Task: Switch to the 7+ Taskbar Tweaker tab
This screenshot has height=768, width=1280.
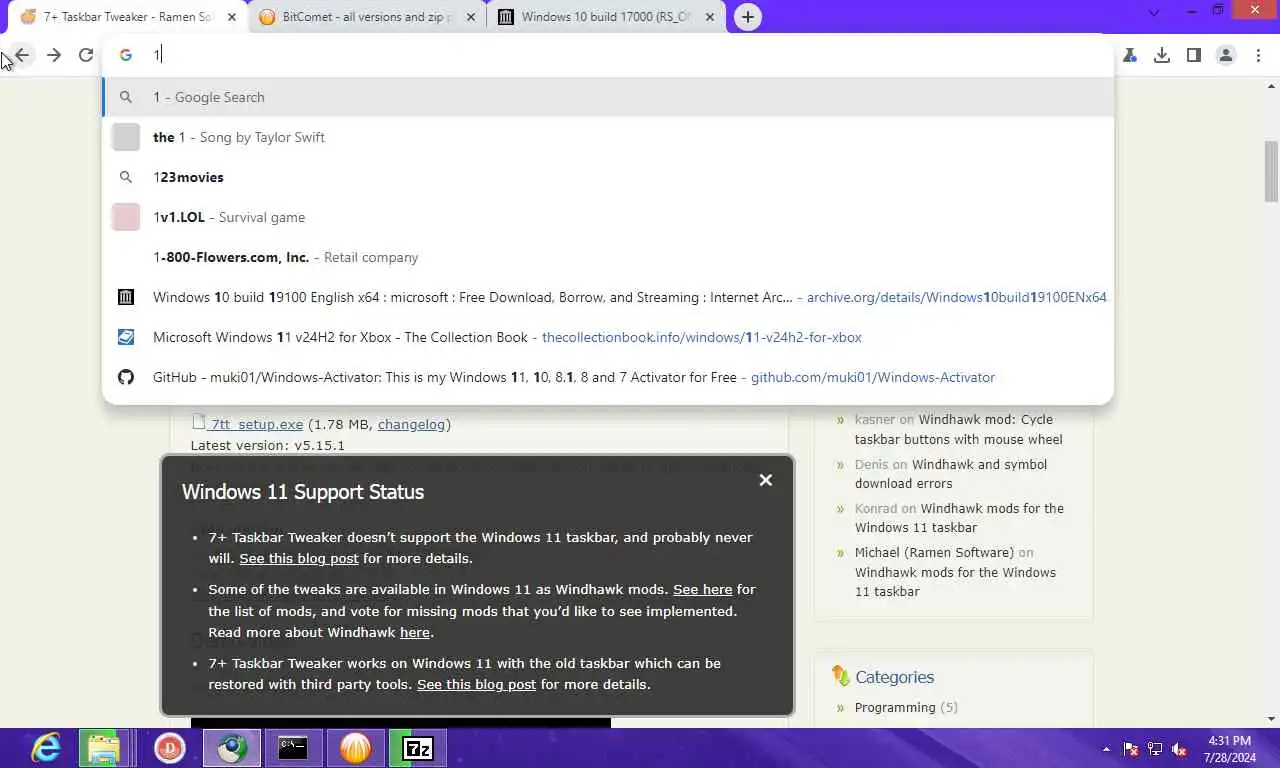Action: coord(130,17)
